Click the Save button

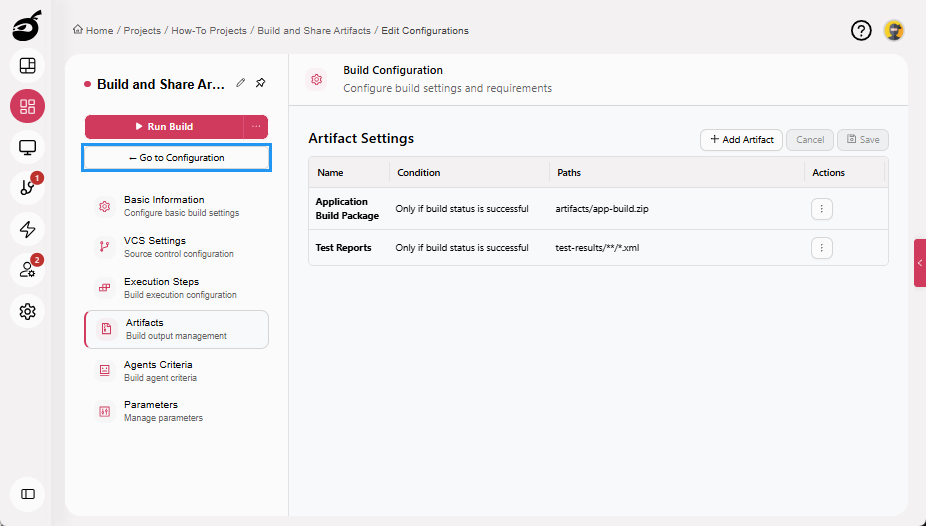863,140
